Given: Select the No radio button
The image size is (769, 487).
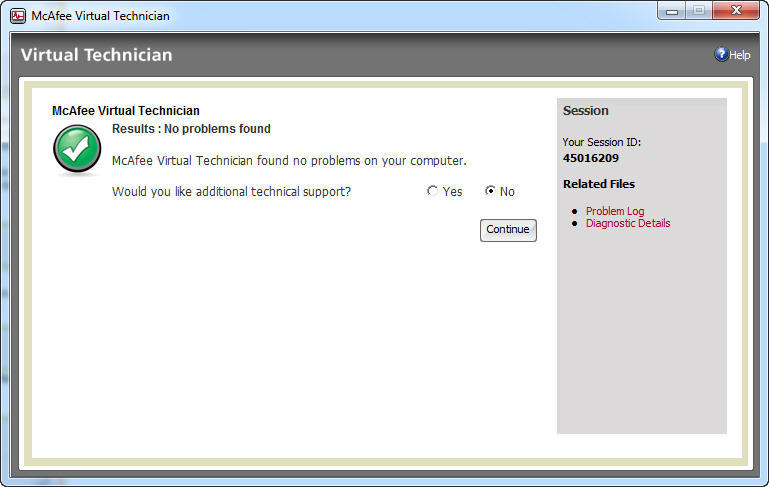Looking at the screenshot, I should pyautogui.click(x=489, y=191).
